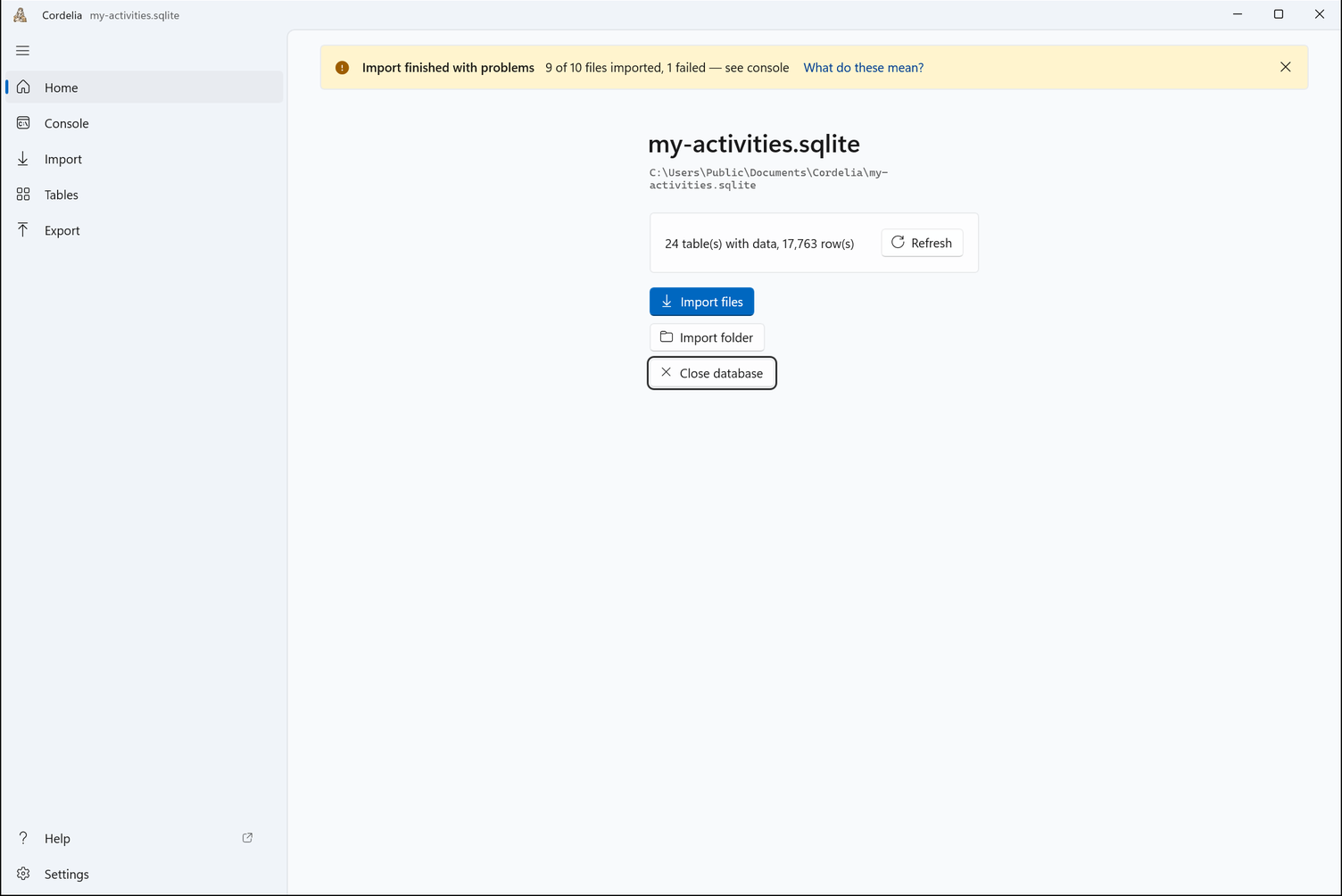Image resolution: width=1342 pixels, height=896 pixels.
Task: Close the open database
Action: tap(712, 373)
